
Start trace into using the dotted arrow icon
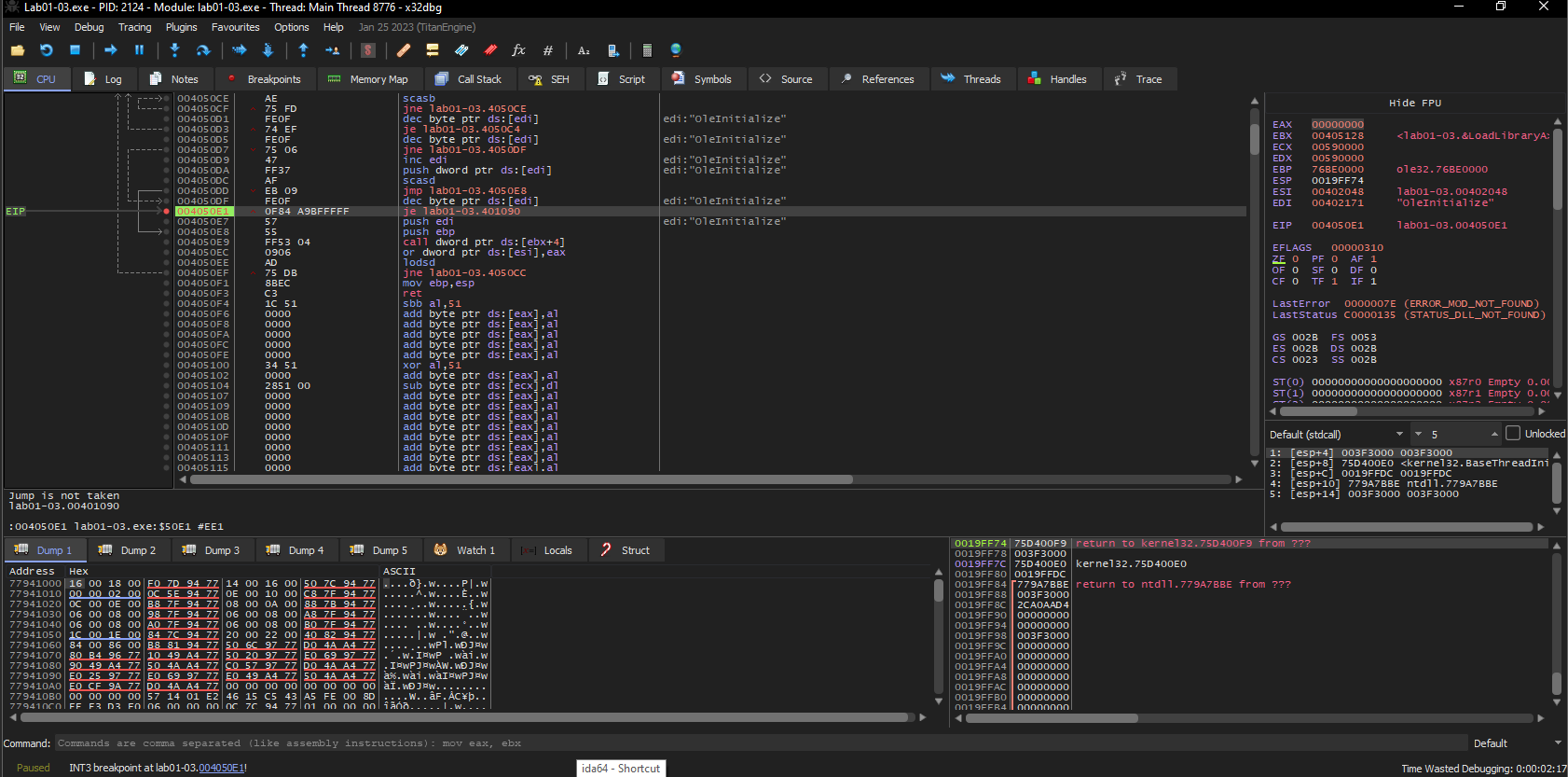(x=240, y=50)
